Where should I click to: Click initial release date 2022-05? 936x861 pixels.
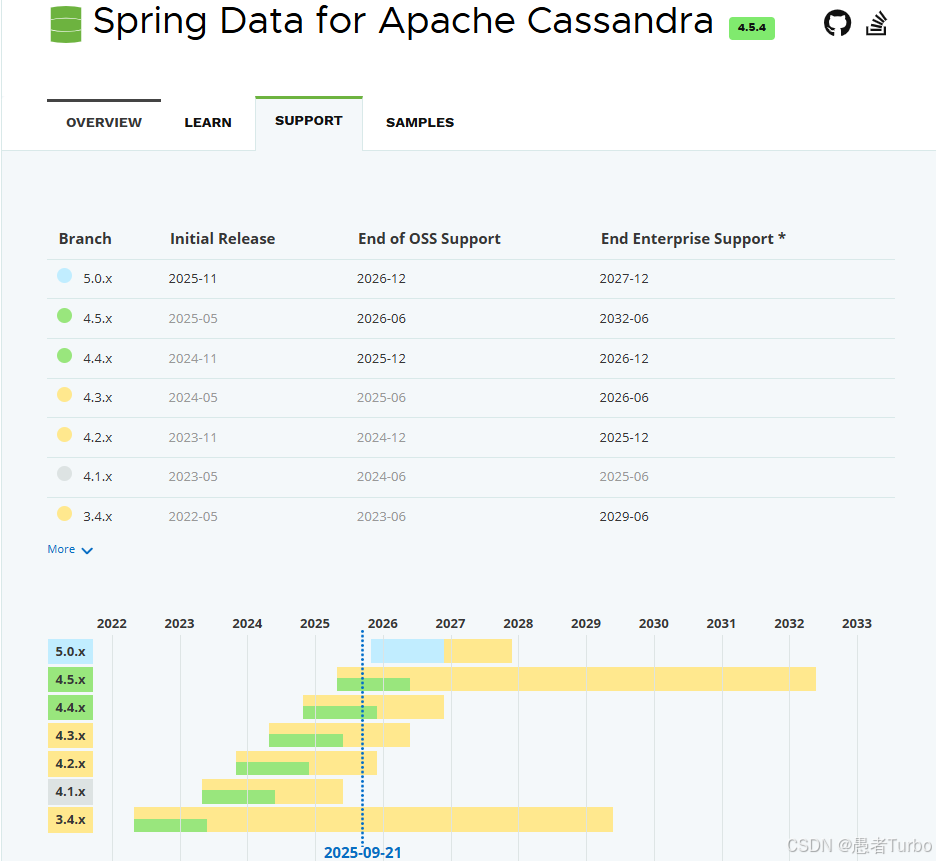[x=193, y=517]
